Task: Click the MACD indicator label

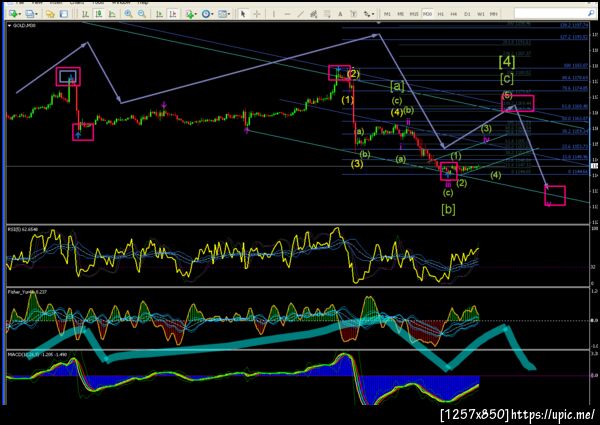Action: pos(37,355)
